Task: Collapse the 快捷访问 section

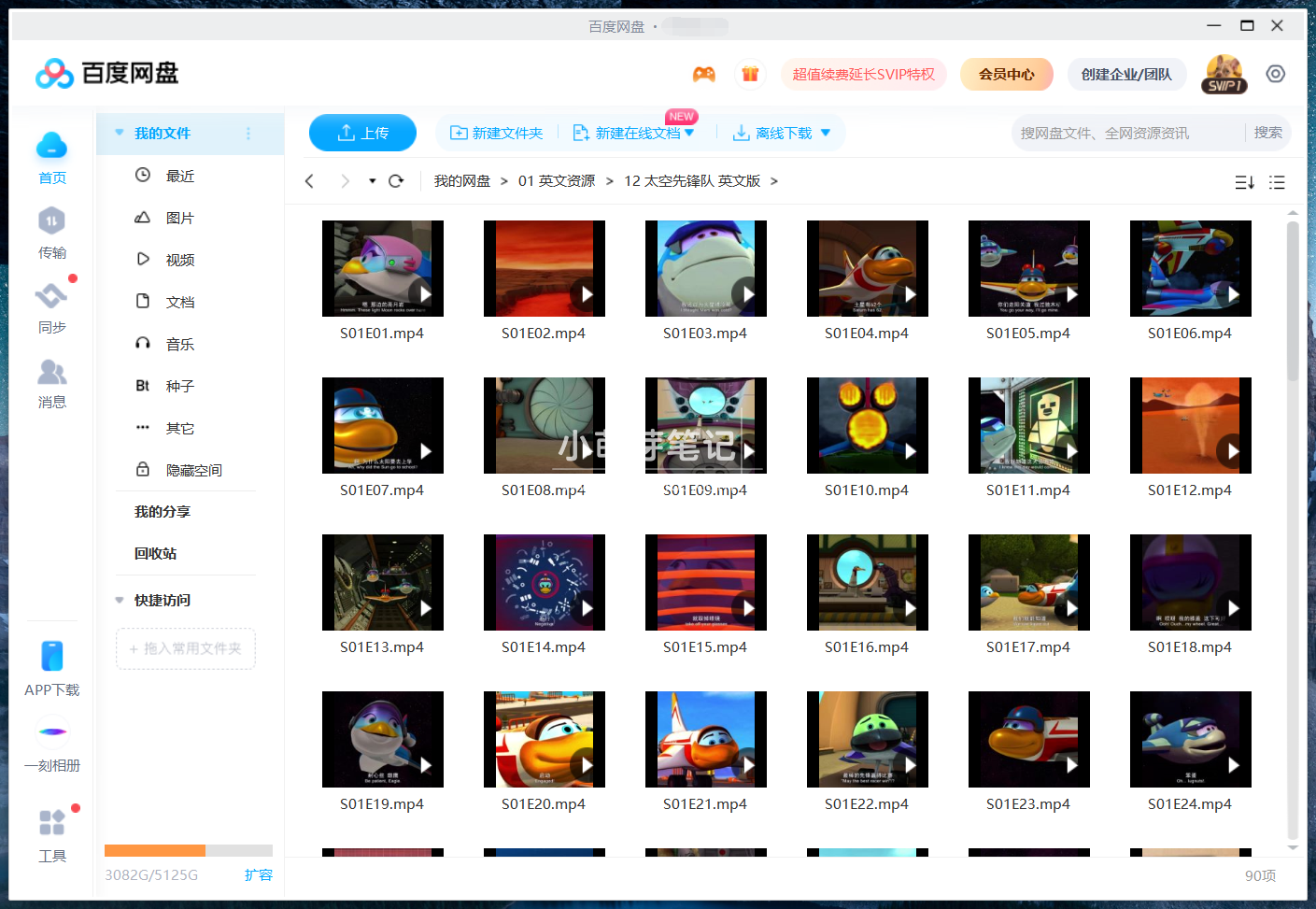Action: coord(119,600)
